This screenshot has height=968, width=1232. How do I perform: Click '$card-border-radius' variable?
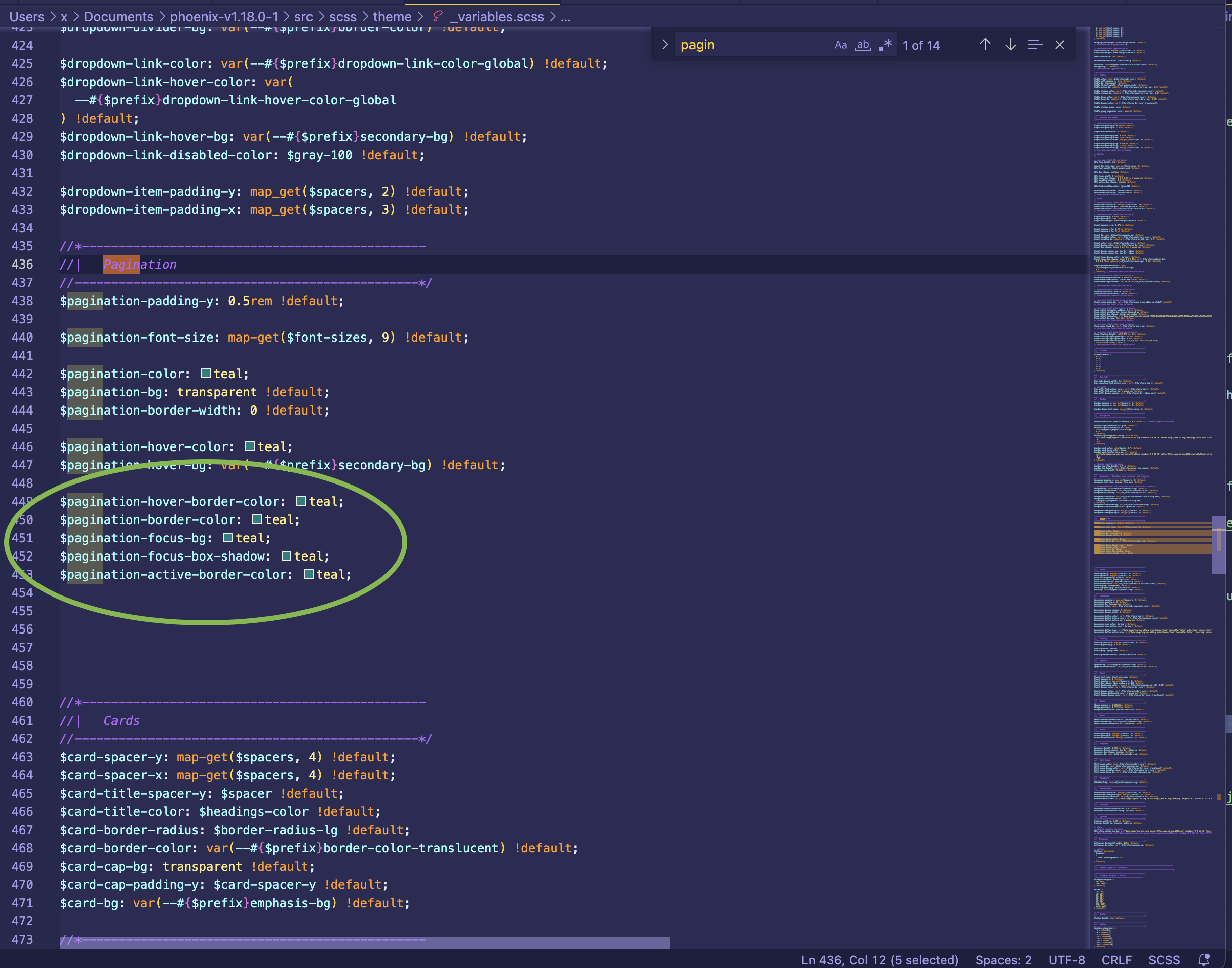pos(130,830)
